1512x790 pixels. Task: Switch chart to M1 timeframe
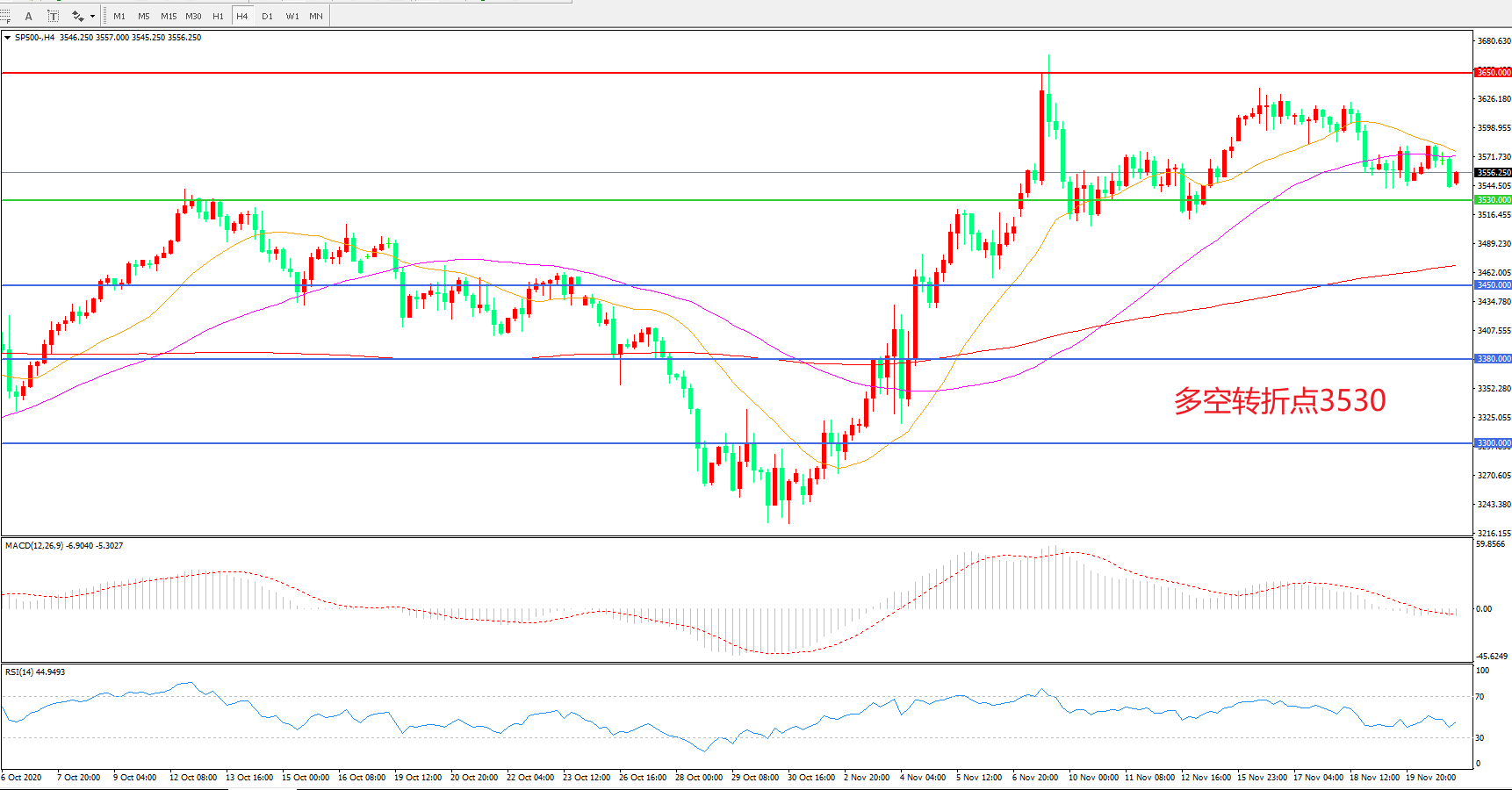pos(119,16)
